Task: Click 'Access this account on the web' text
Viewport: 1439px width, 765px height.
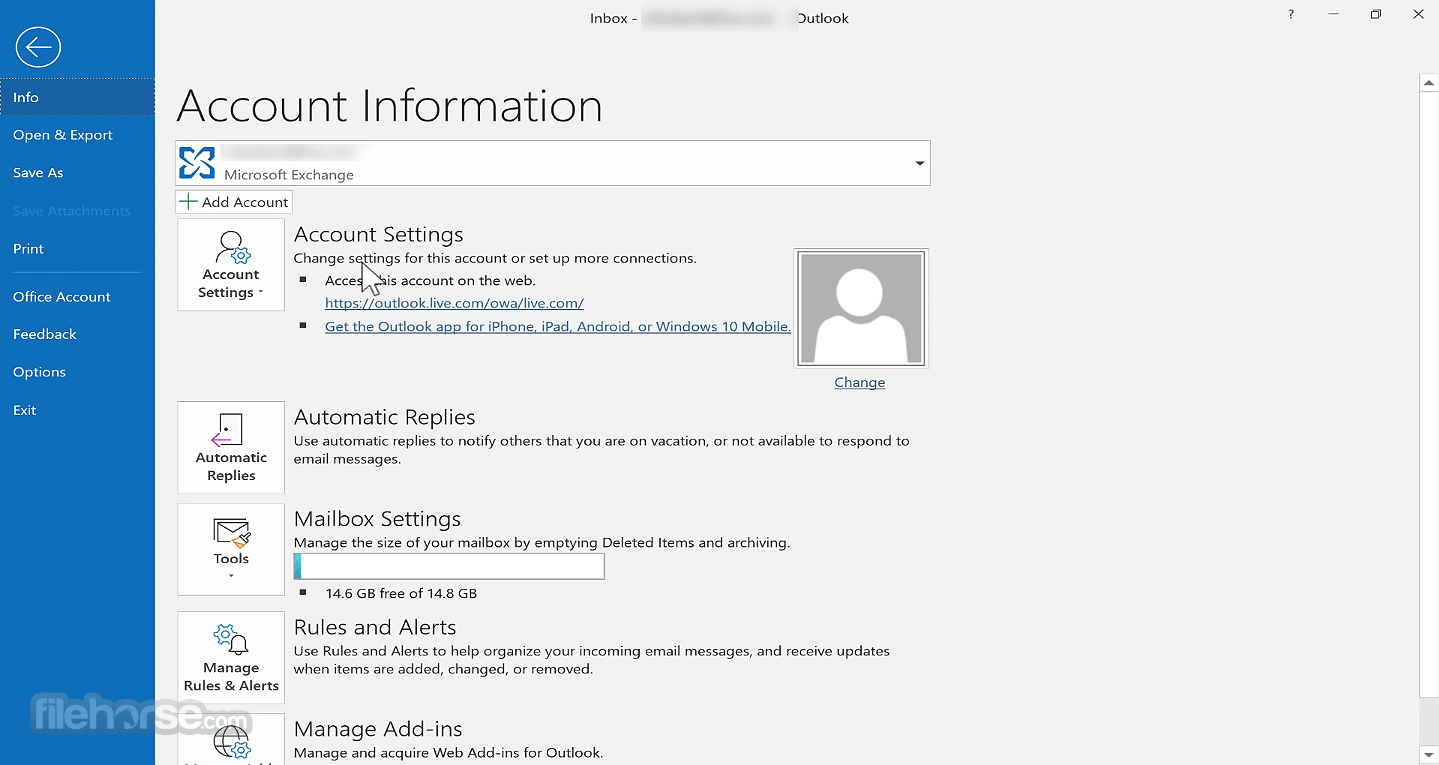Action: (430, 281)
